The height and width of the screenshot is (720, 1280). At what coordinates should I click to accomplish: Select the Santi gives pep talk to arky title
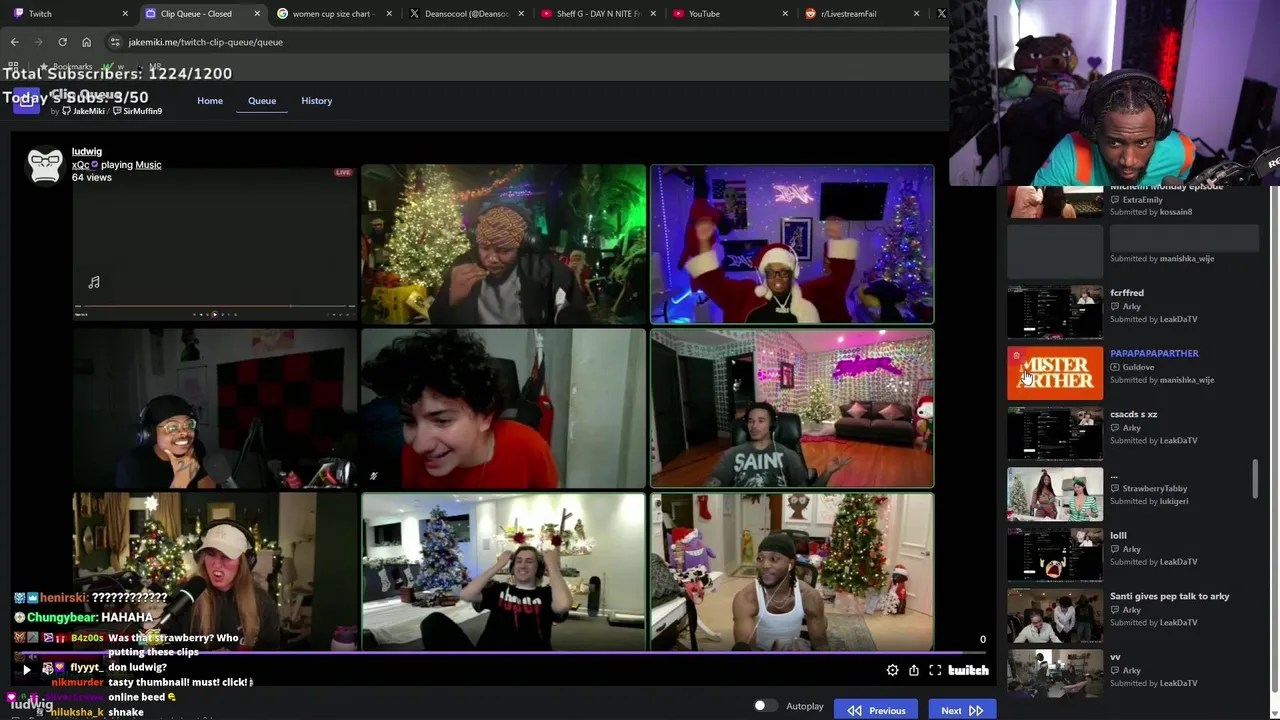1170,596
